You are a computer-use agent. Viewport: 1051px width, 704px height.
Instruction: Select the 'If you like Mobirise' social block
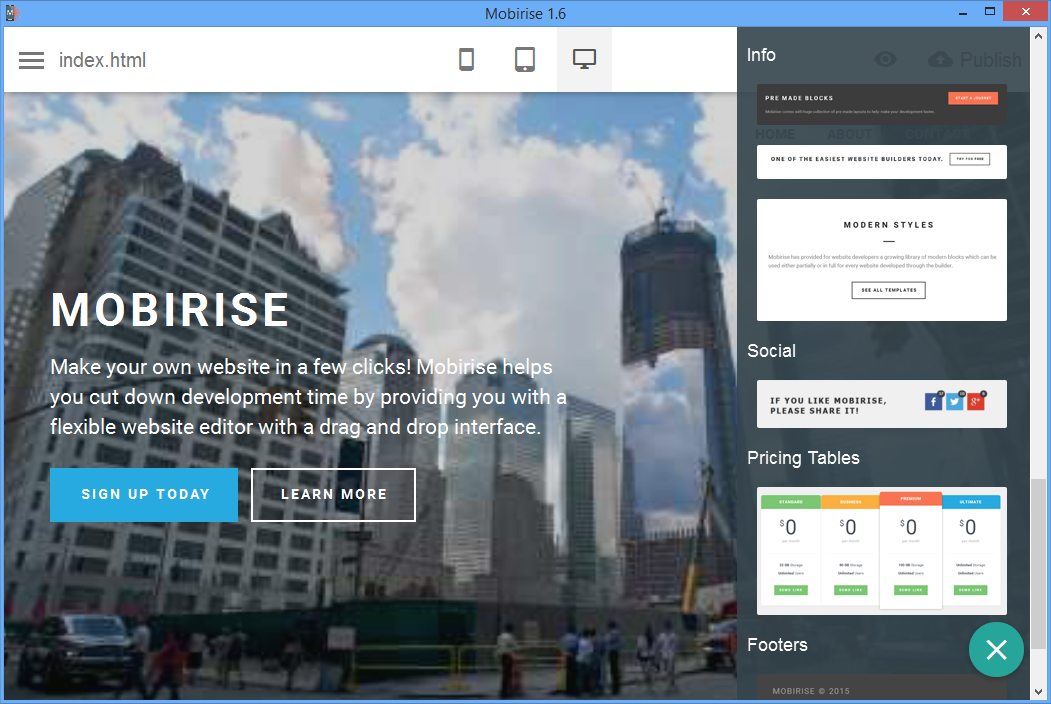881,404
